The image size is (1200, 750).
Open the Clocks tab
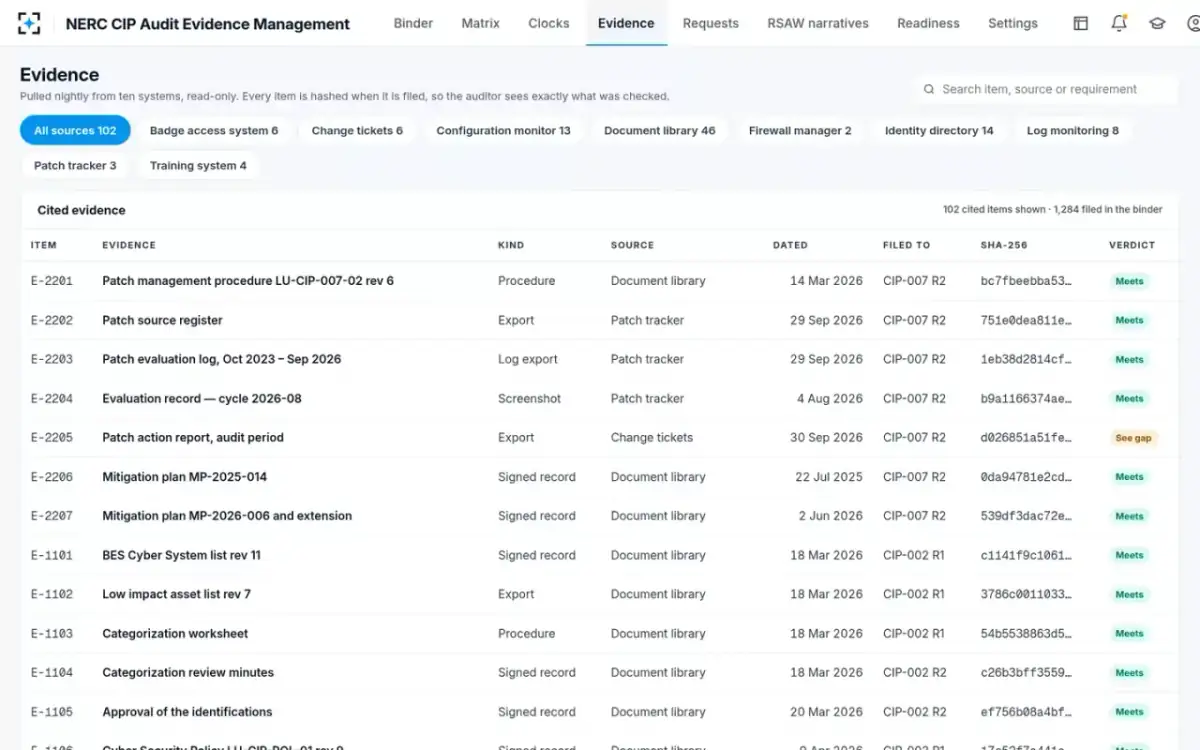[x=549, y=23]
